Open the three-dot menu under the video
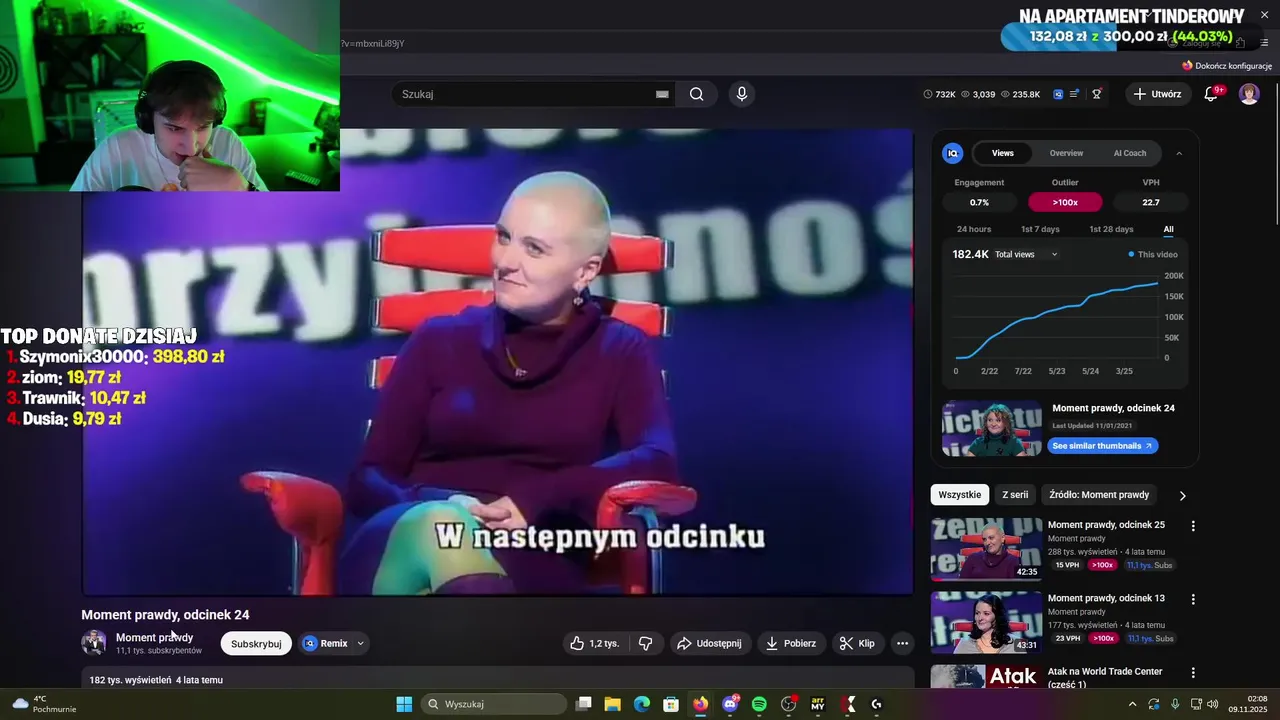Screen dimensions: 1280x720 pos(902,643)
